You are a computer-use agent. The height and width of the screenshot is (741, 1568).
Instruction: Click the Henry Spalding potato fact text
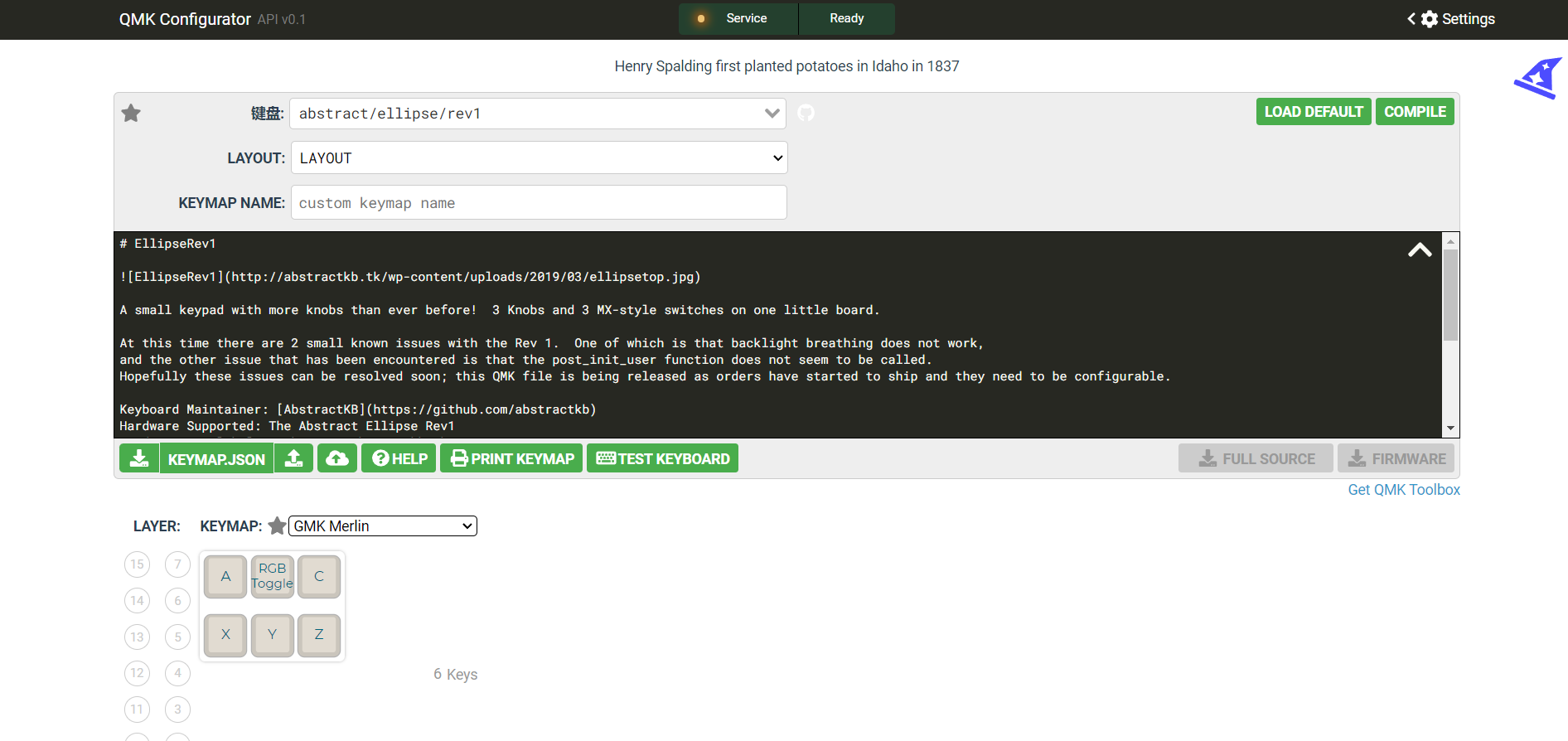(786, 66)
